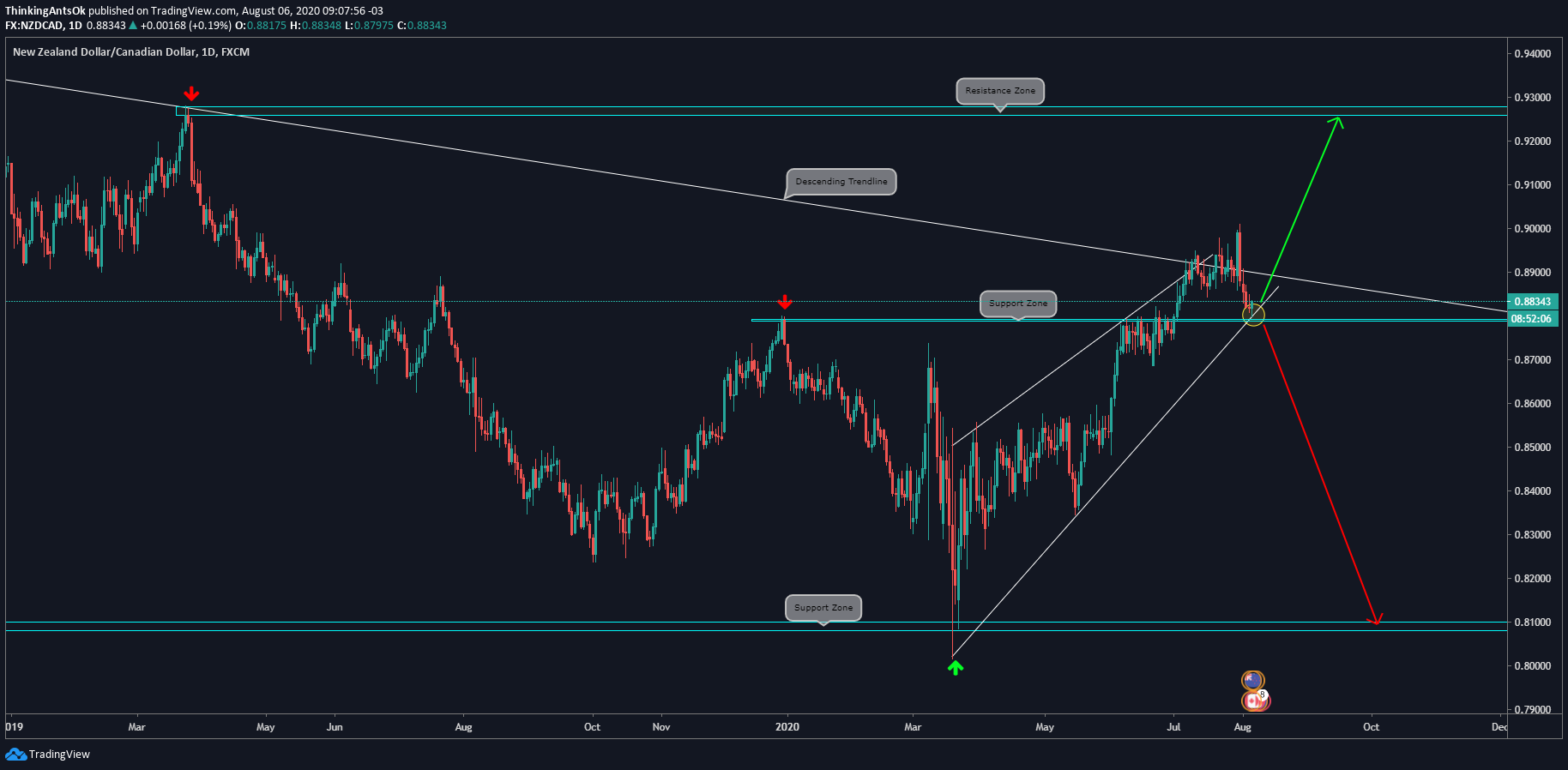Click the 0.81000 price axis label
Viewport: 1568px width, 770px height.
click(x=1532, y=623)
